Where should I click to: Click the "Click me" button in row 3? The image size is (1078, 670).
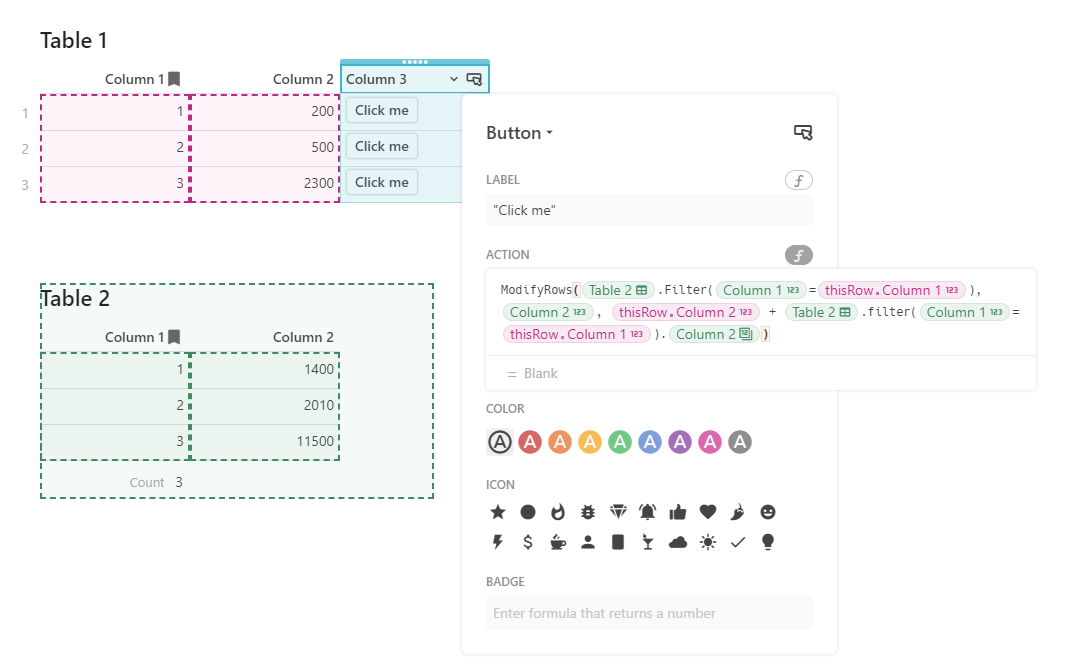click(x=382, y=182)
